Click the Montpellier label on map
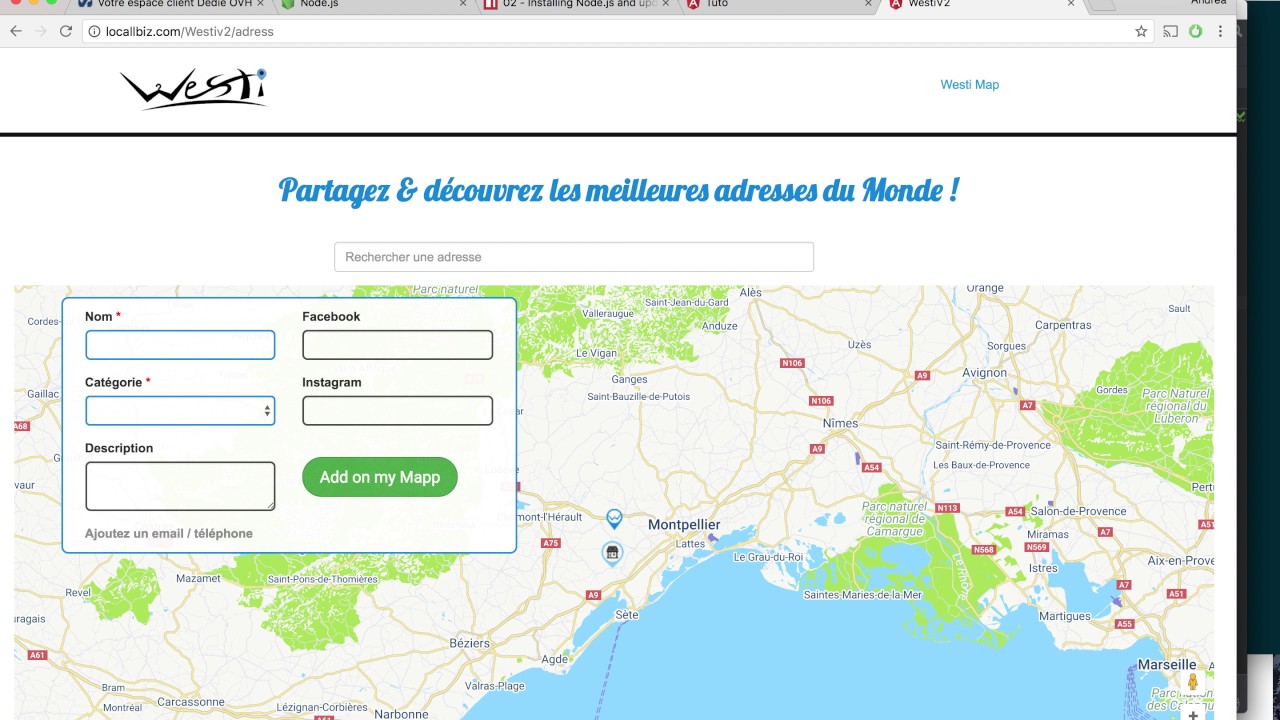This screenshot has width=1280, height=720. pyautogui.click(x=684, y=525)
